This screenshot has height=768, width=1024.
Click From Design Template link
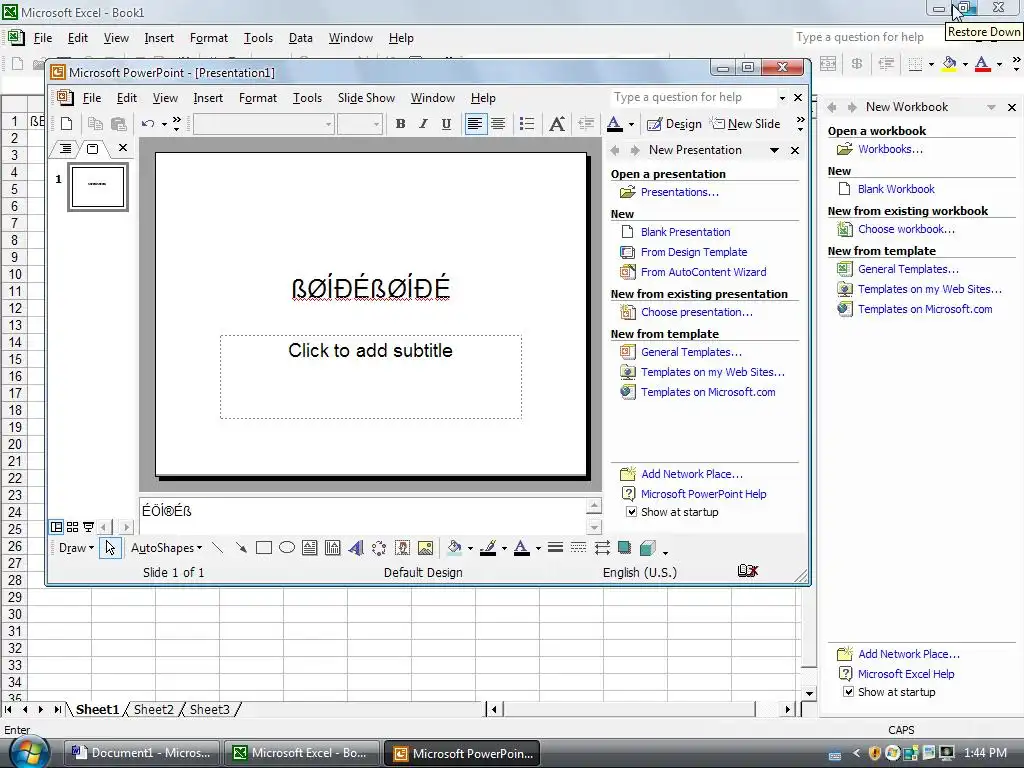tap(694, 252)
